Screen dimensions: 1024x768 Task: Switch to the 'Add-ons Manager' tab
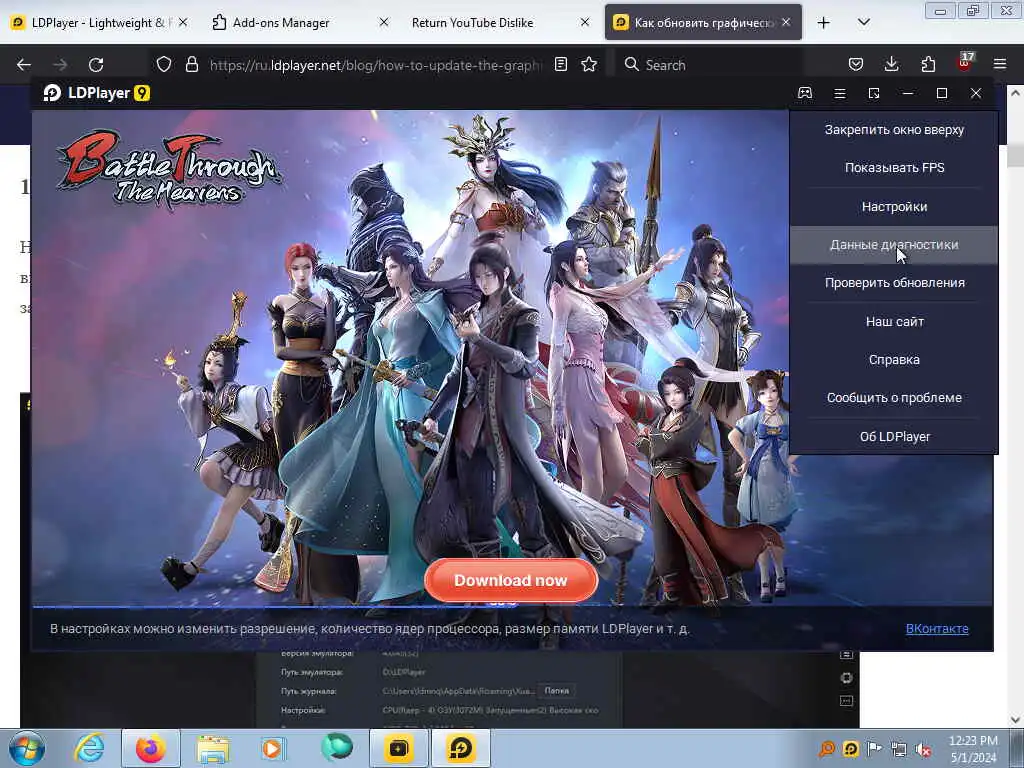click(281, 23)
